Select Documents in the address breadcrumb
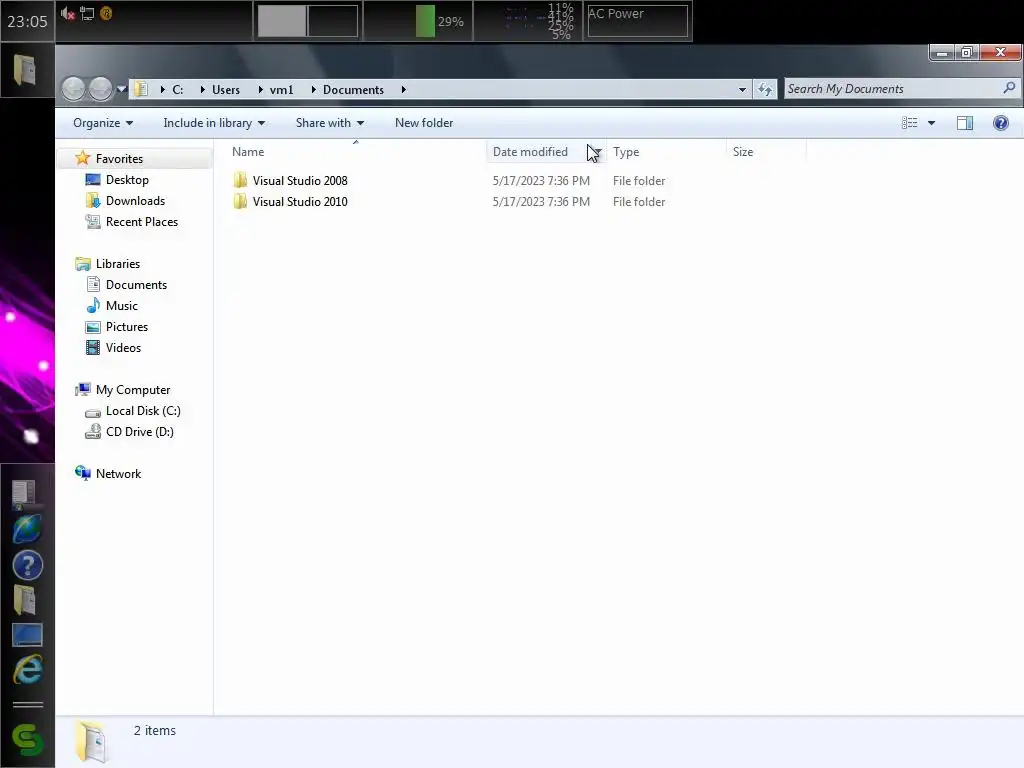Image resolution: width=1024 pixels, height=768 pixels. (x=353, y=89)
